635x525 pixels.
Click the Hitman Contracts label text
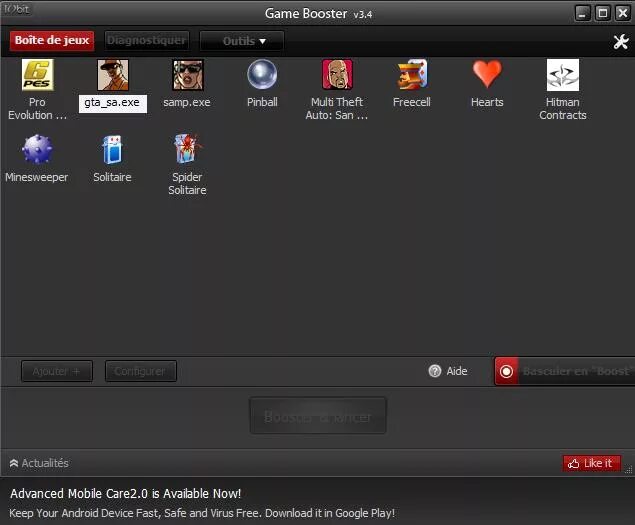tap(563, 109)
